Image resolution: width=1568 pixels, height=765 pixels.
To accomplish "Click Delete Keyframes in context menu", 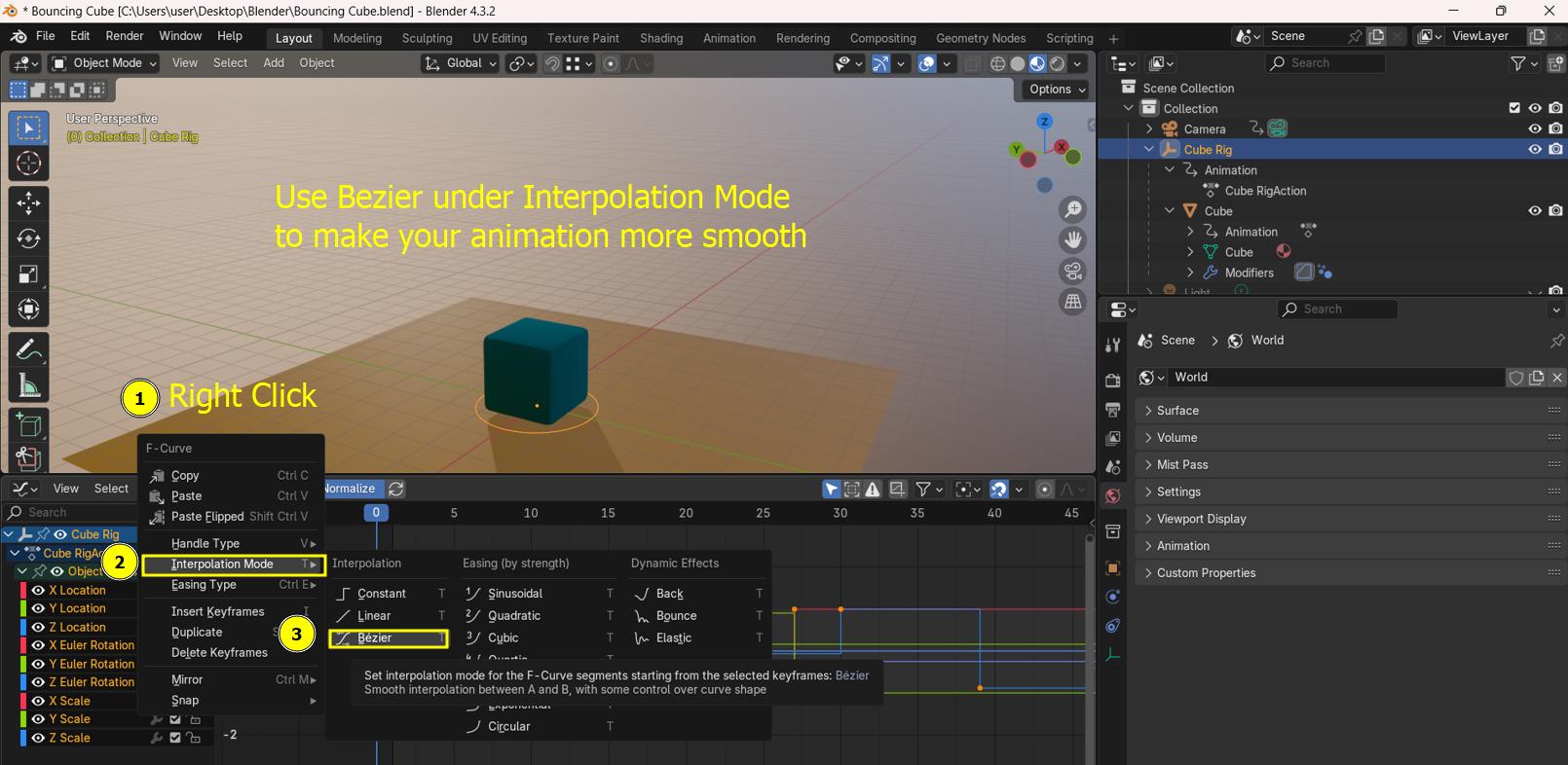I will 231,653.
